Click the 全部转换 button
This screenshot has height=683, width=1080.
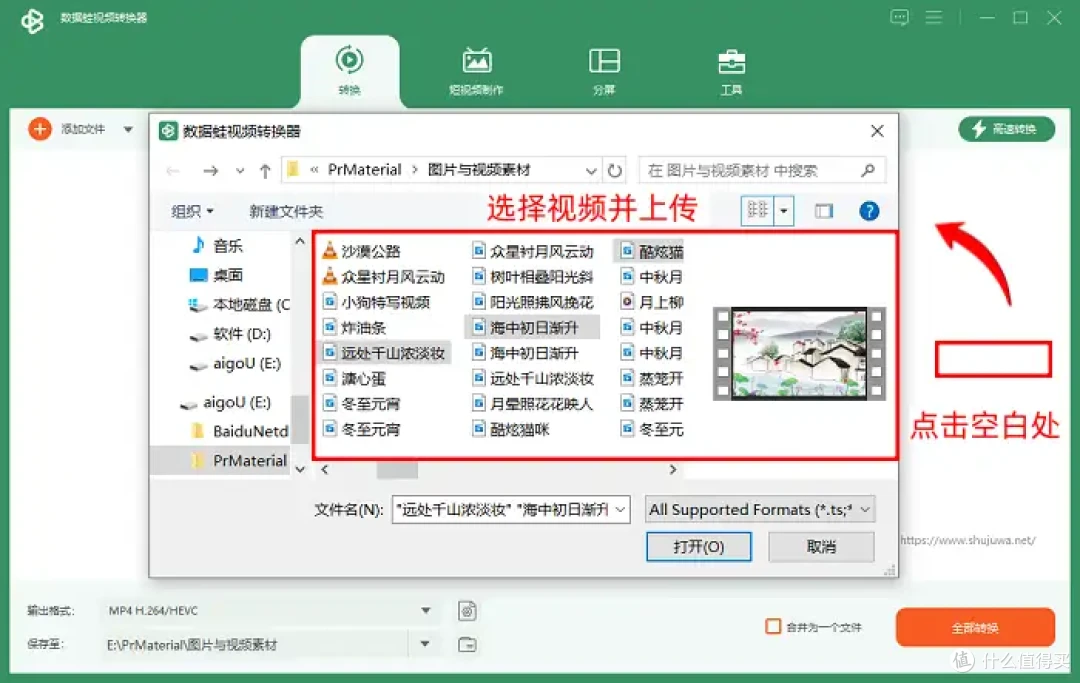click(x=975, y=627)
